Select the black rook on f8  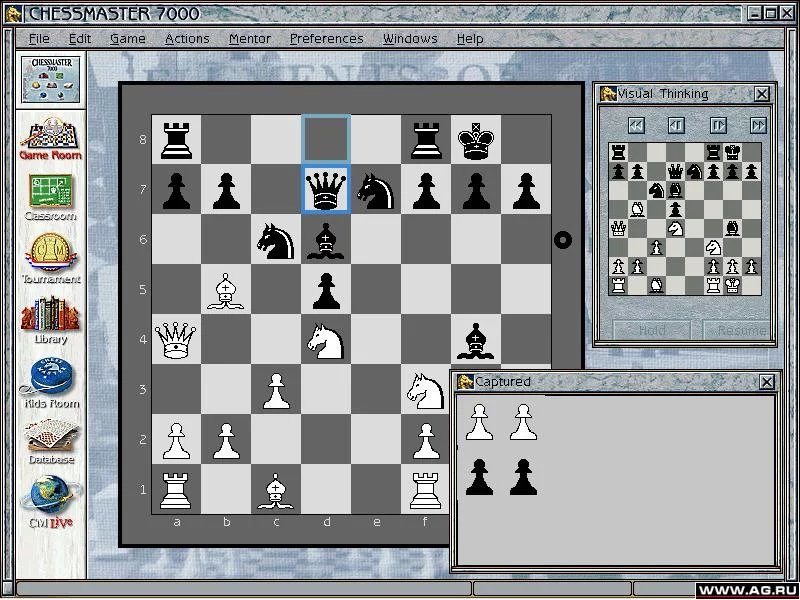(x=426, y=139)
